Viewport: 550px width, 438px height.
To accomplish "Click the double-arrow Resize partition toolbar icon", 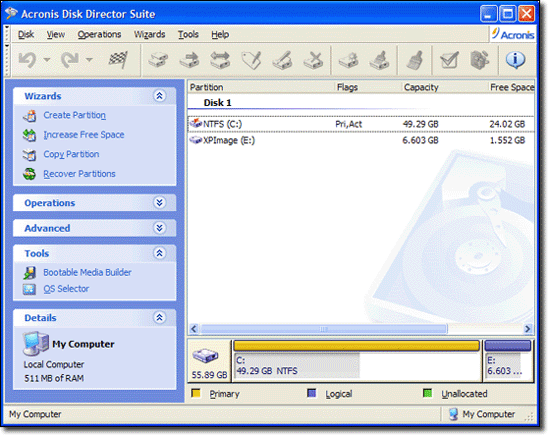I will coord(220,60).
